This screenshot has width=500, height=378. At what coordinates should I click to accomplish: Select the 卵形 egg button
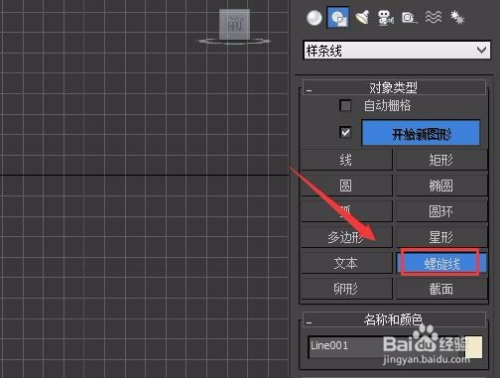point(346,289)
